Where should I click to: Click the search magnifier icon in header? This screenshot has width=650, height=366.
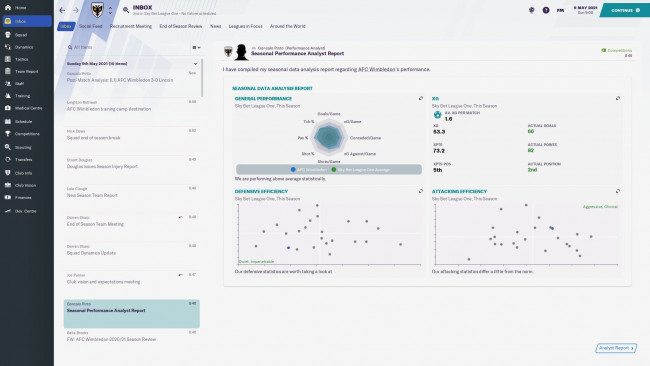[126, 10]
